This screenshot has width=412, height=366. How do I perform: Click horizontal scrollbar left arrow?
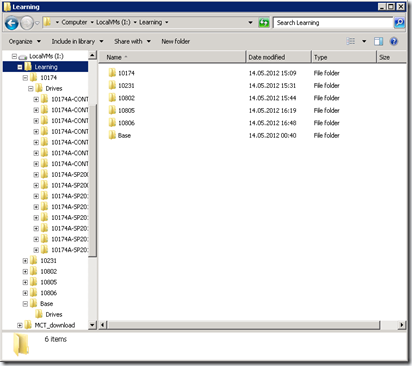[x=103, y=325]
